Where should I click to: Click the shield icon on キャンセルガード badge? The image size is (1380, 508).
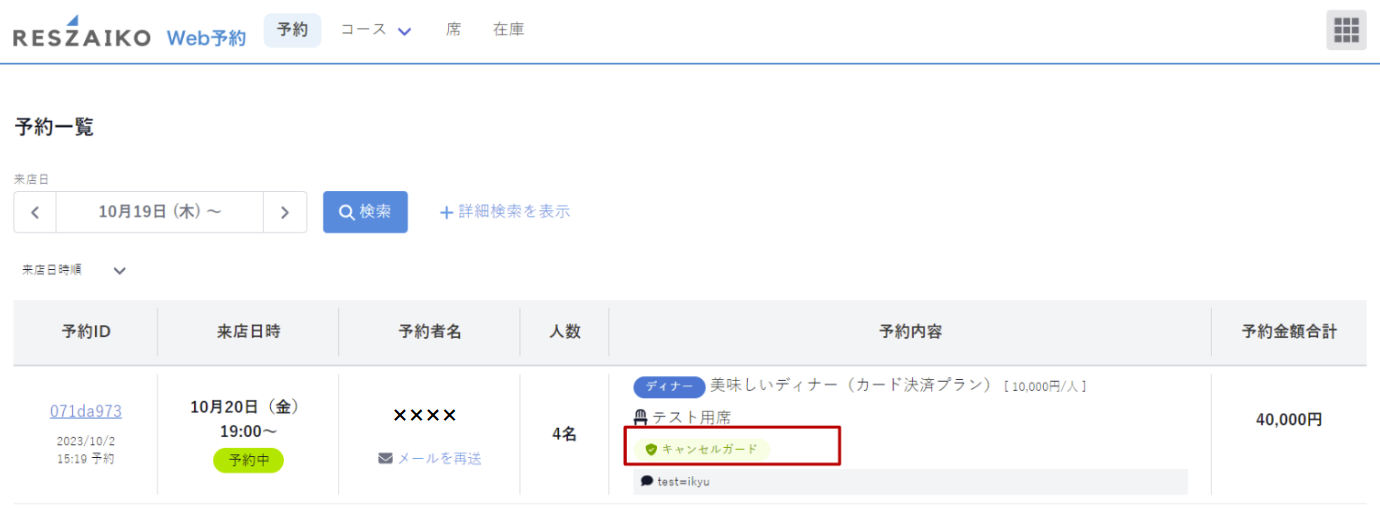[651, 449]
